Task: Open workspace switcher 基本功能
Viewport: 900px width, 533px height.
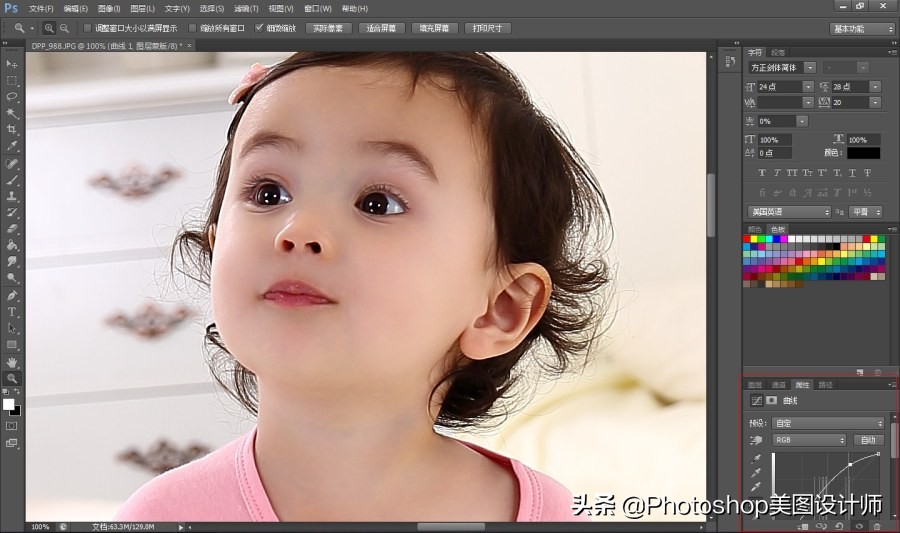Action: pos(862,29)
